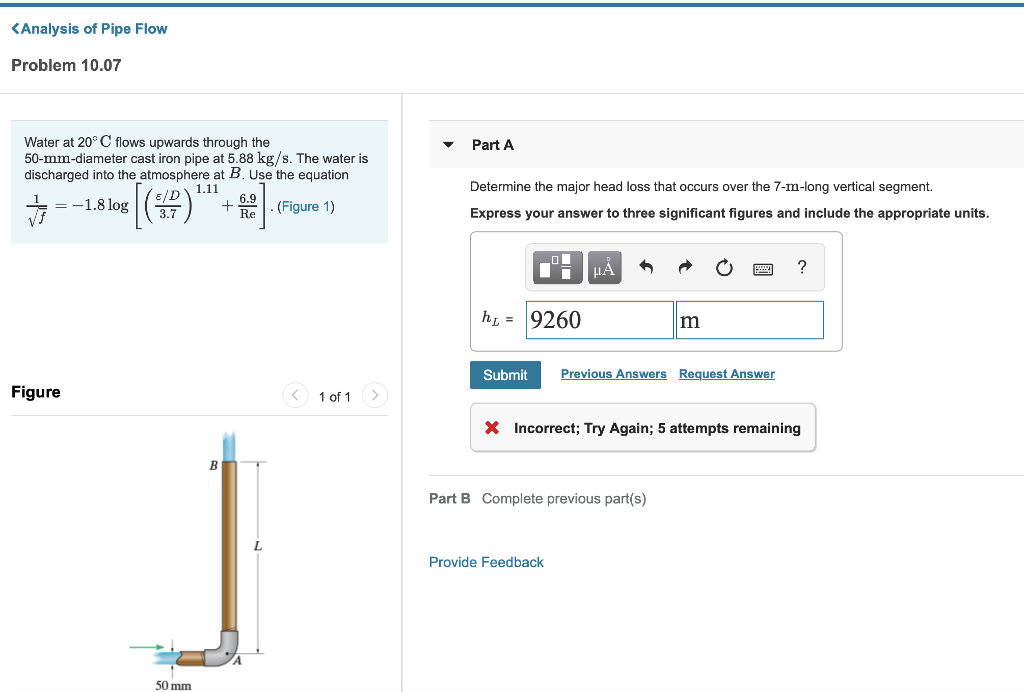This screenshot has width=1024, height=692.
Task: Open the Figure 1 link in problem statement
Action: [x=305, y=206]
